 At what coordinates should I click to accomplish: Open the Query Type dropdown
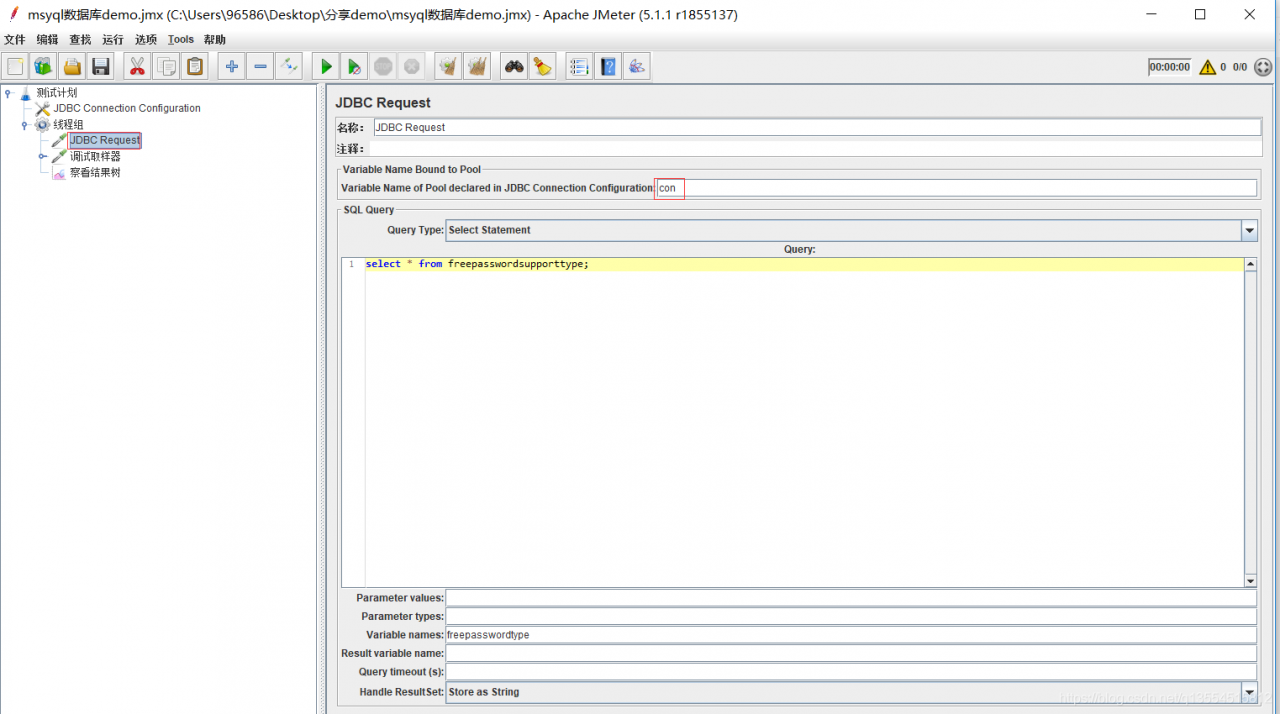click(1249, 230)
